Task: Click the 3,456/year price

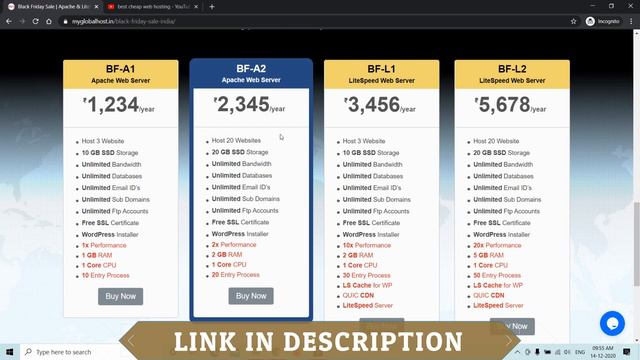Action: [x=380, y=105]
